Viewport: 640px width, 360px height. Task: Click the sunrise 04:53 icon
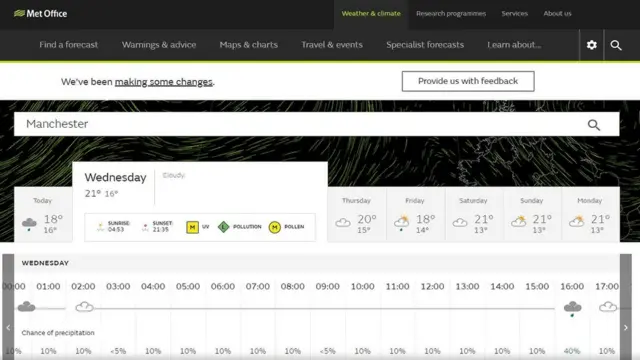coord(100,227)
